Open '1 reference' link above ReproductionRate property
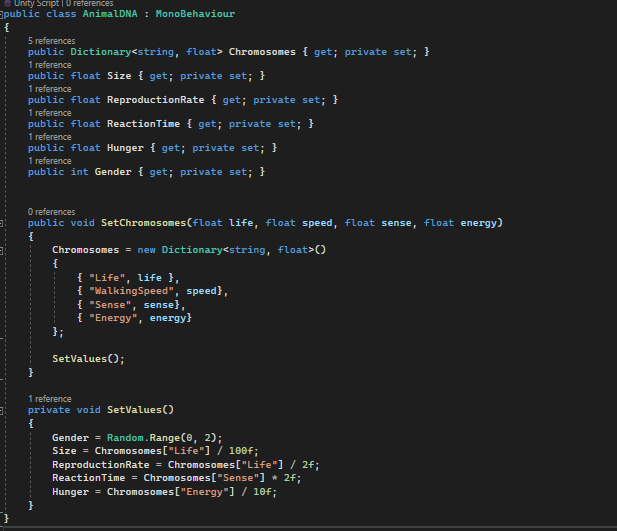 tap(50, 89)
